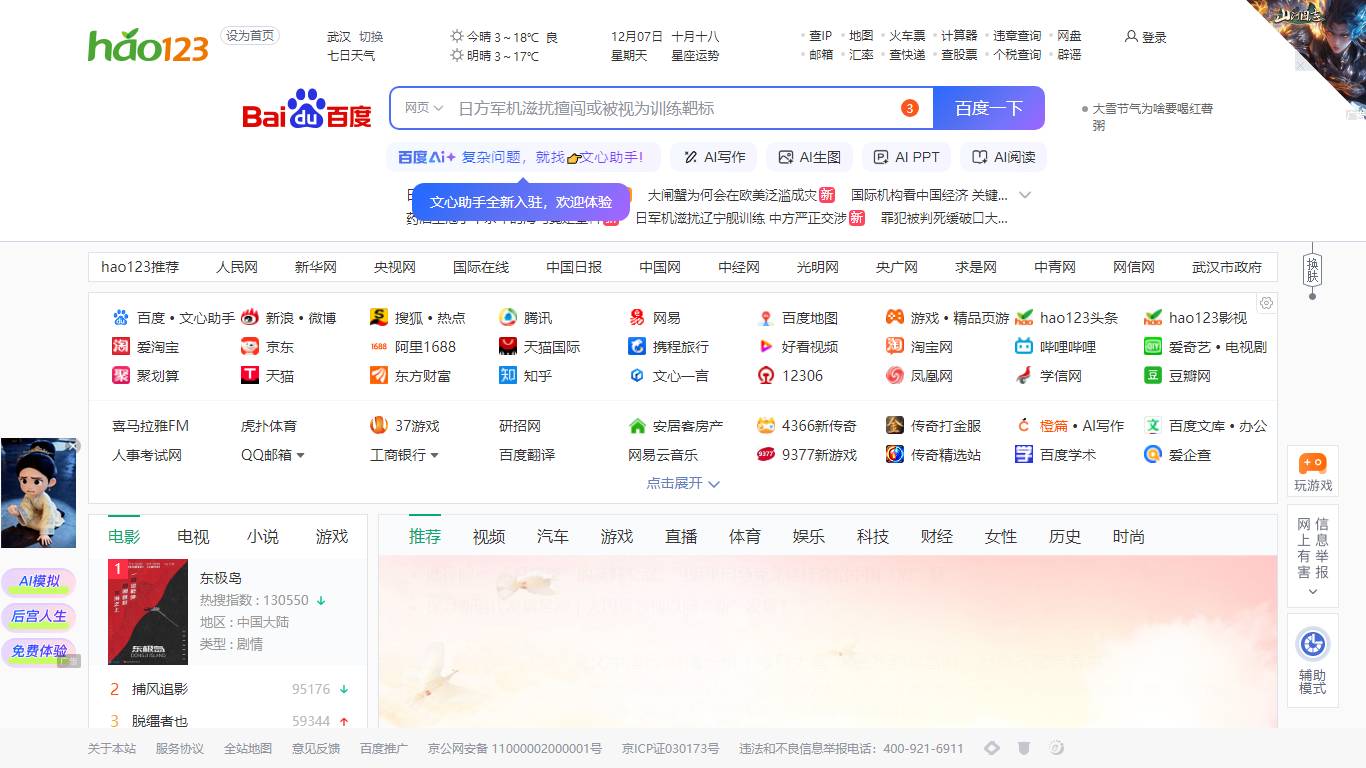Set hao123 as homepage
The width and height of the screenshot is (1366, 768).
pos(250,36)
